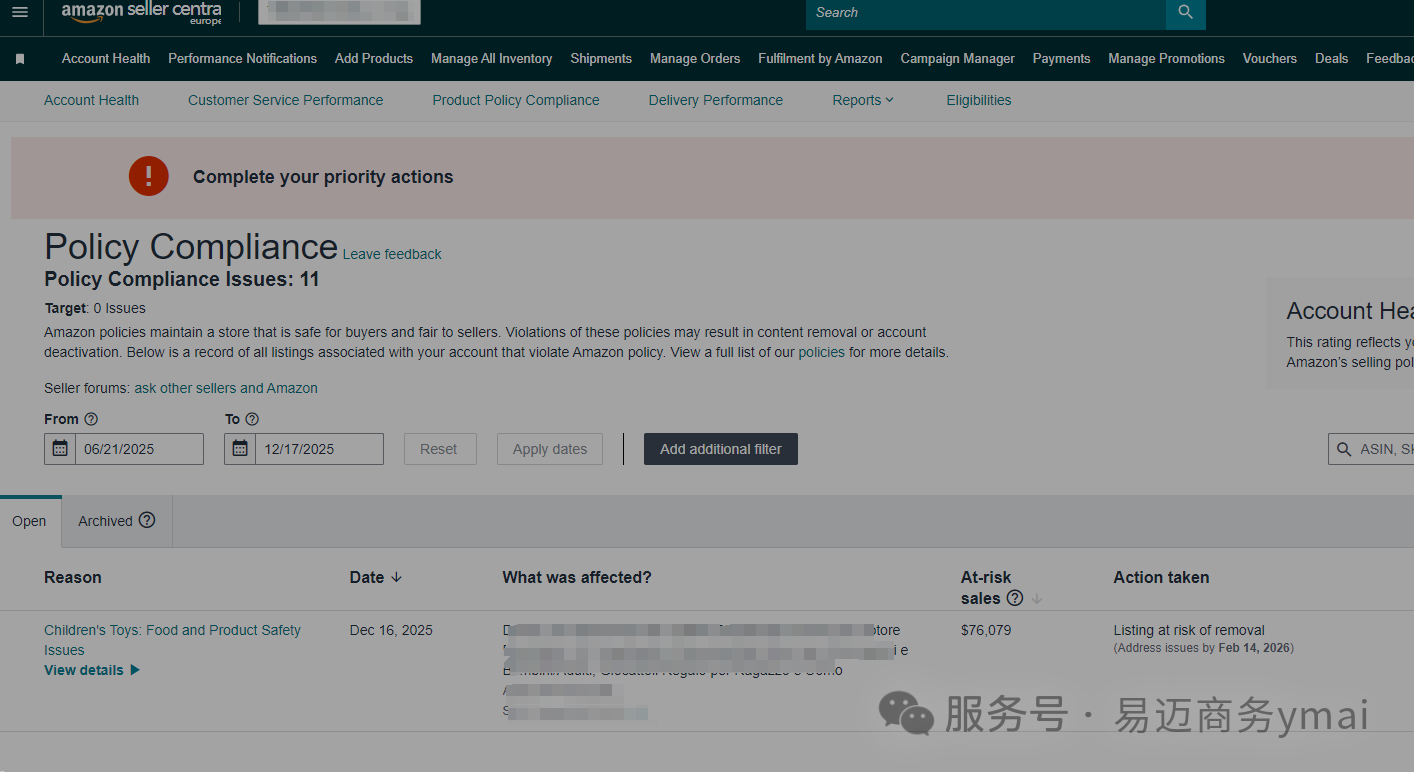This screenshot has width=1414, height=772.
Task: Switch to Customer Service Performance tab
Action: coord(285,100)
